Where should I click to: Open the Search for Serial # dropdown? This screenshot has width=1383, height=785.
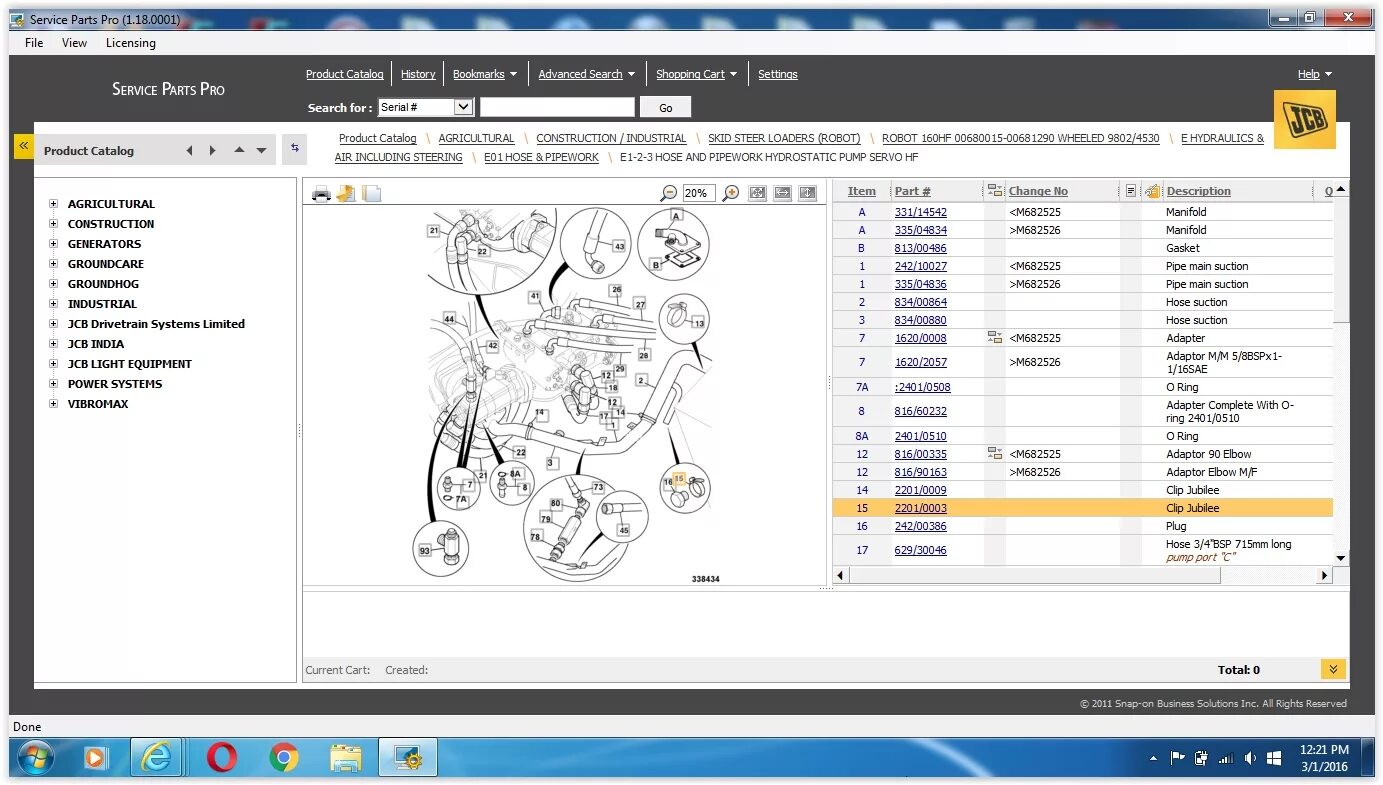coord(425,107)
